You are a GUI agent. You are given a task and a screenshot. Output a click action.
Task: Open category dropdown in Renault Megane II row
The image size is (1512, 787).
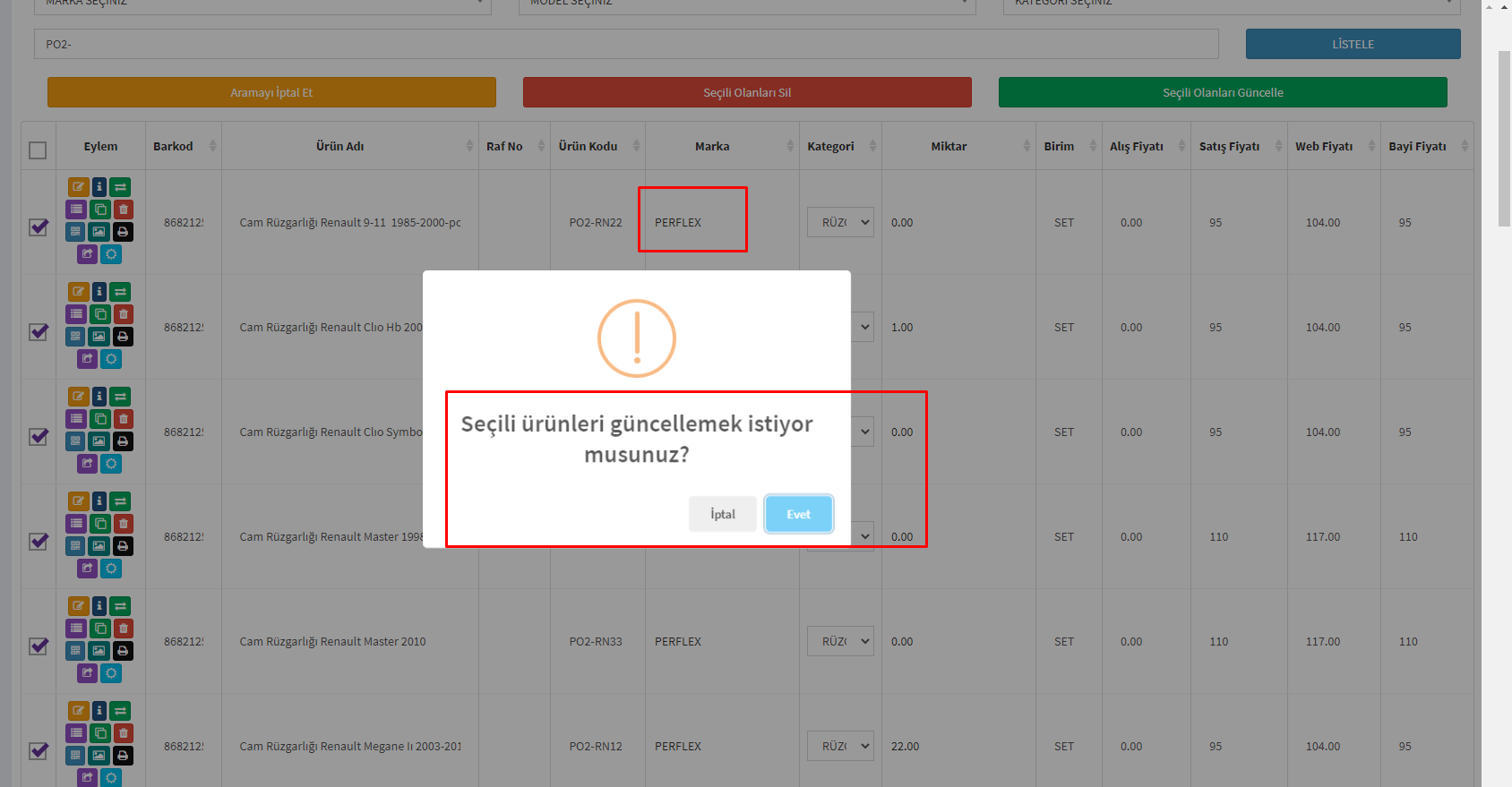[x=839, y=746]
